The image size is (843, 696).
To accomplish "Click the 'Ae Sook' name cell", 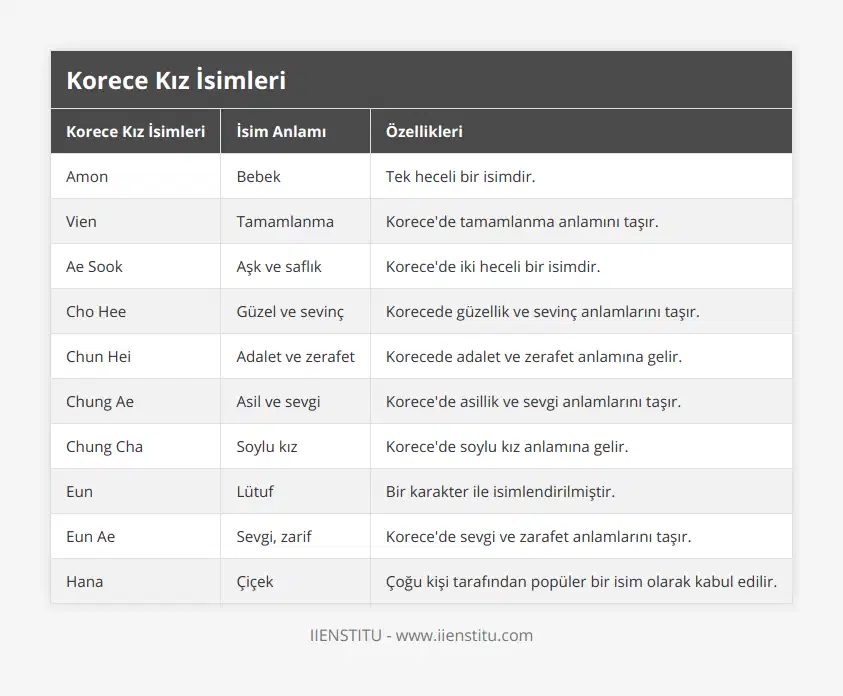I will [95, 266].
